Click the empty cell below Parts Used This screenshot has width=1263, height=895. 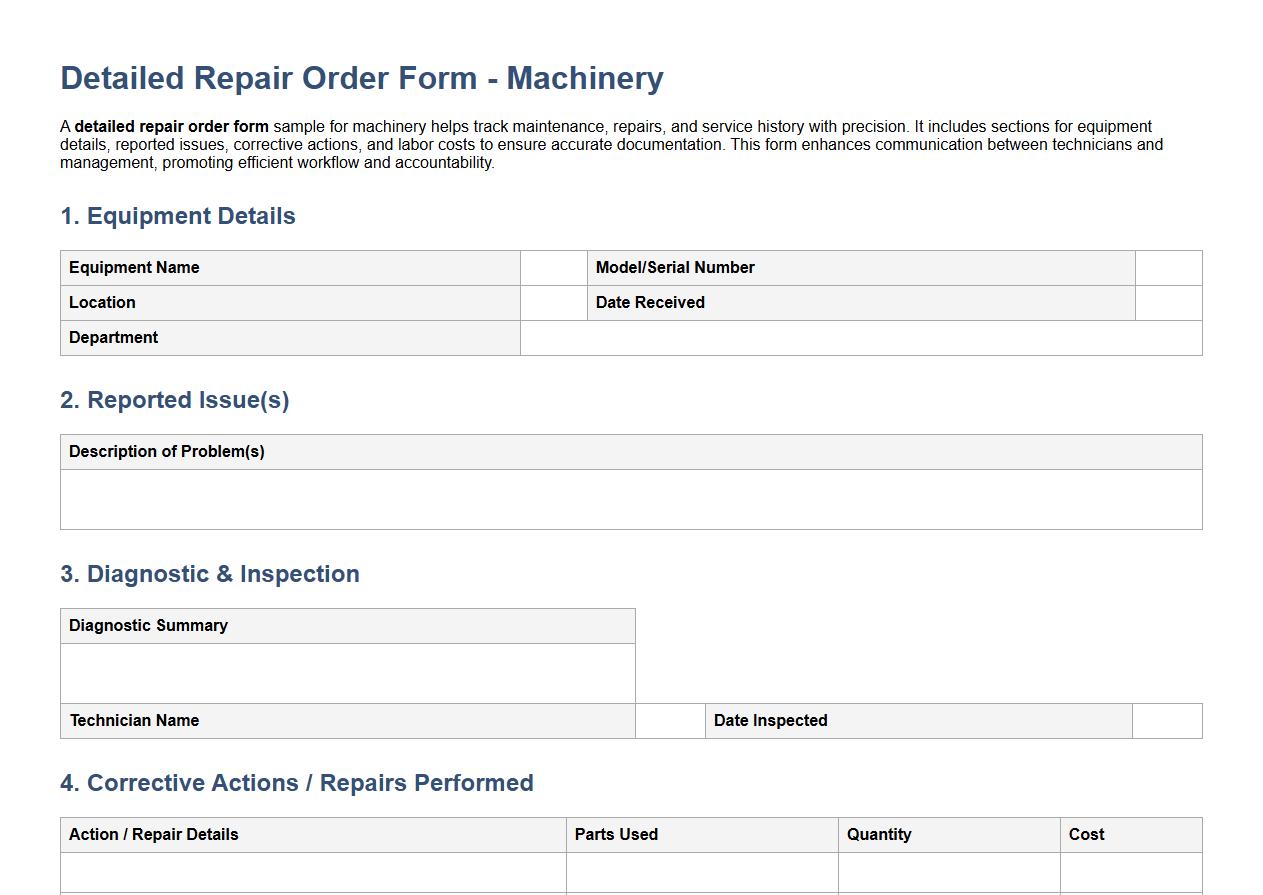(702, 874)
